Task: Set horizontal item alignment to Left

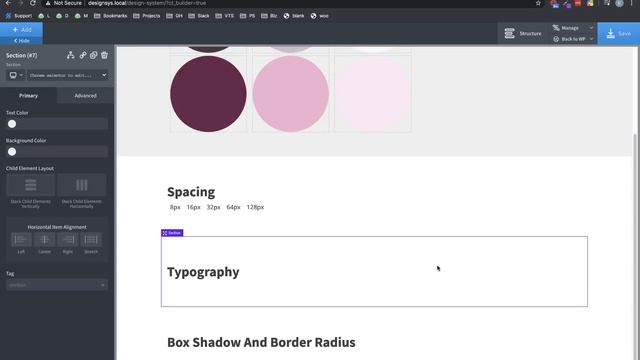Action: tap(21, 240)
